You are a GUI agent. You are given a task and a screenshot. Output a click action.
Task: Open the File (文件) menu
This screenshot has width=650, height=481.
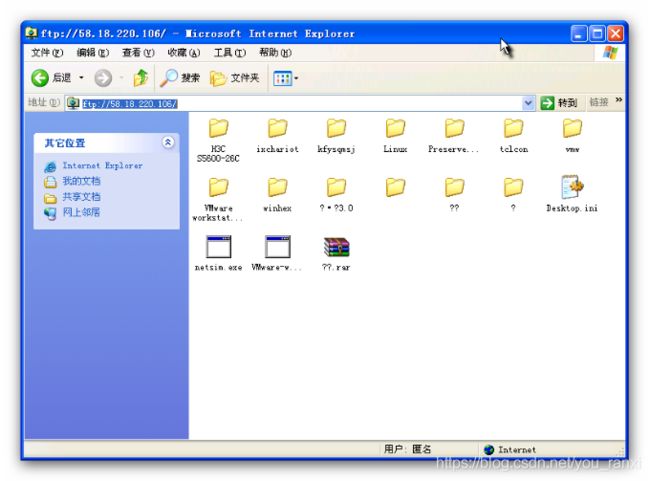pyautogui.click(x=47, y=53)
